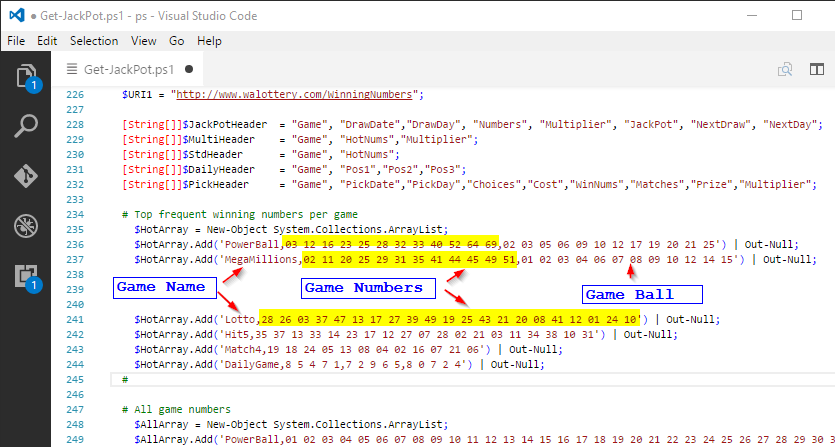This screenshot has height=447, width=835.
Task: Click the 'MegaMillions' text on line 237
Action: click(261, 259)
